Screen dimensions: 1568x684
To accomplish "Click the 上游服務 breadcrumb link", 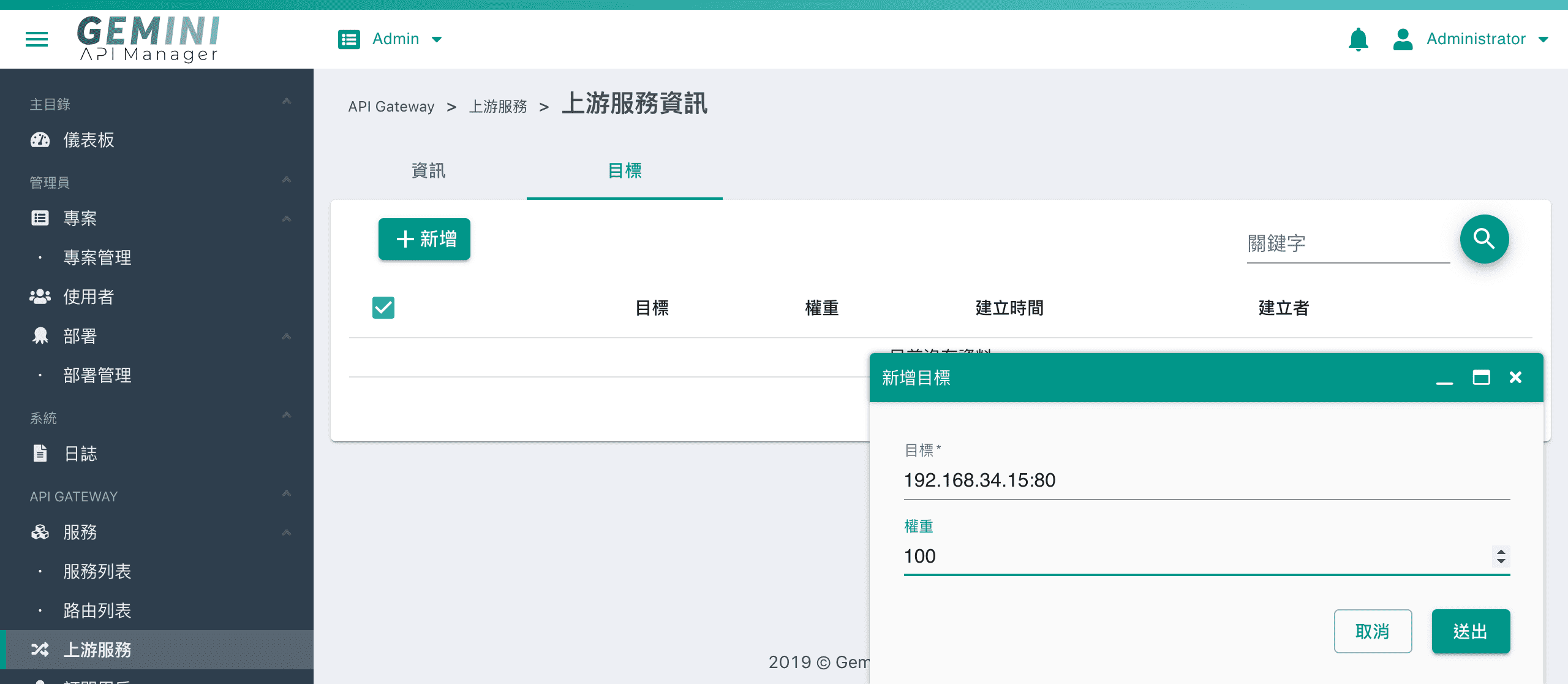I will [498, 107].
